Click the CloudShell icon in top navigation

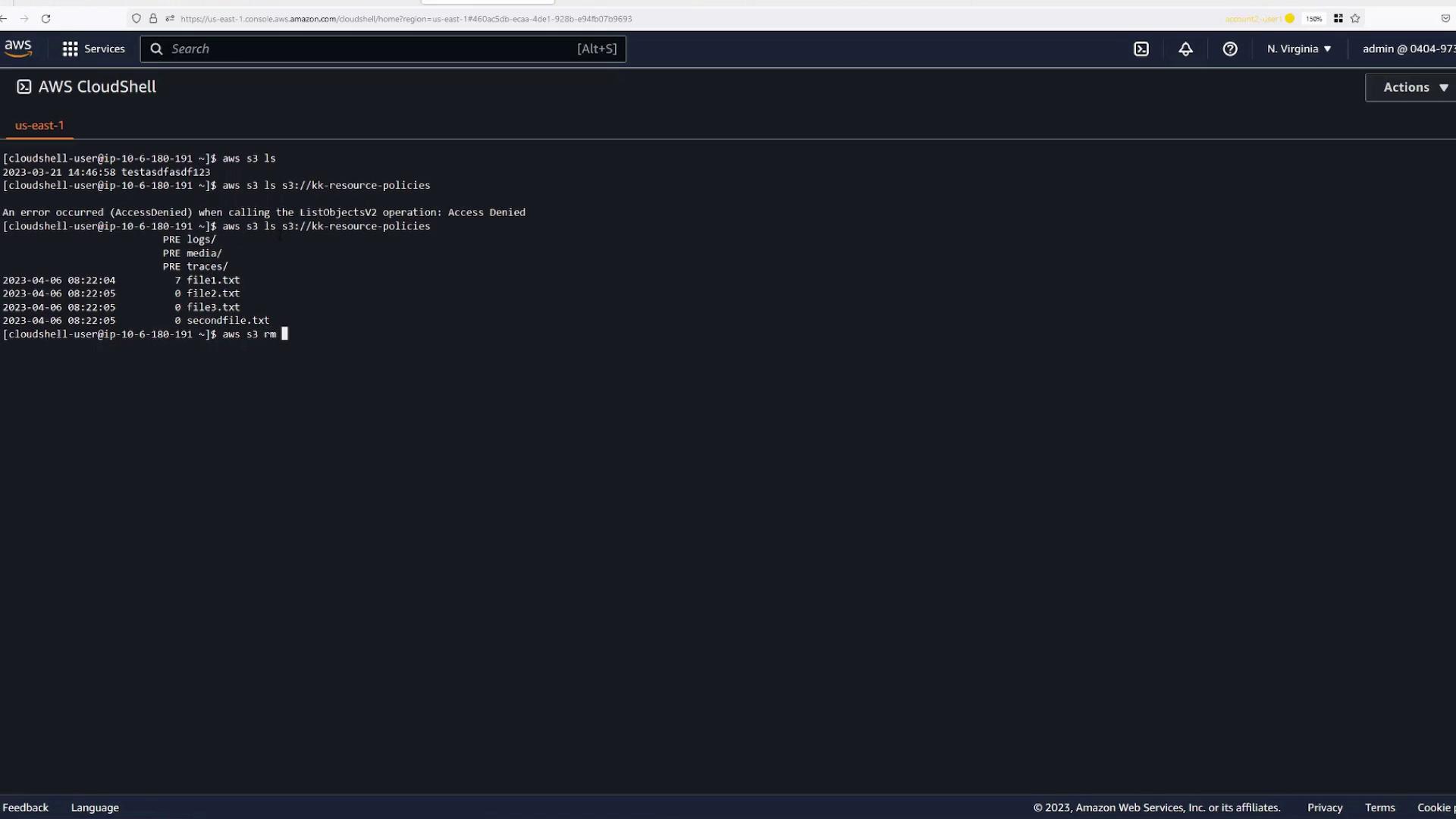[x=1141, y=49]
